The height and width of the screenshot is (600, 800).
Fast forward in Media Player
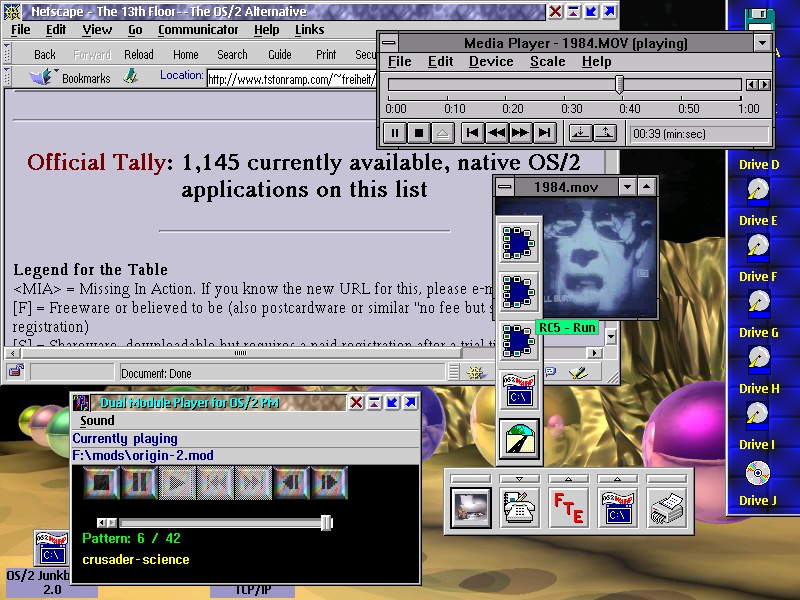click(x=520, y=133)
